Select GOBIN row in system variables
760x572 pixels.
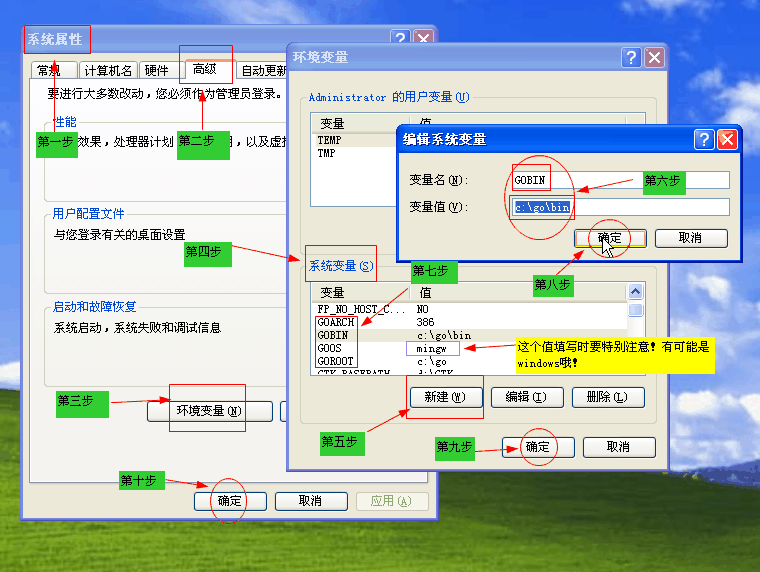point(469,335)
